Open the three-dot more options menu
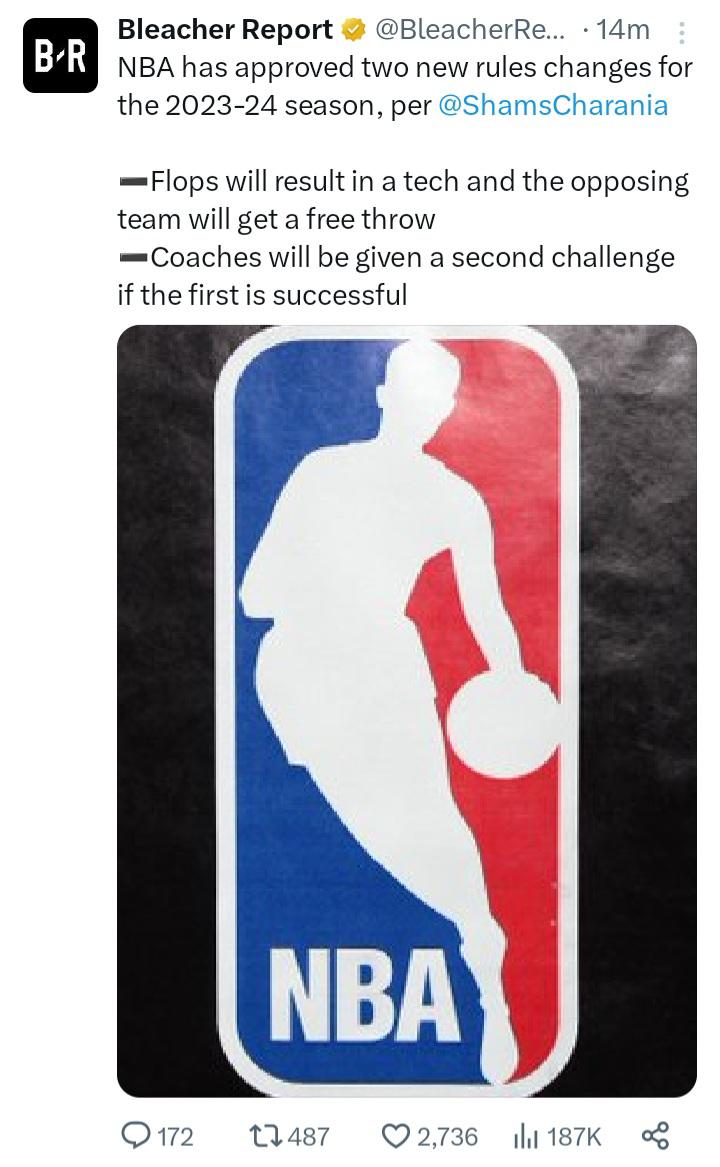This screenshot has height=1167, width=720. pyautogui.click(x=681, y=33)
